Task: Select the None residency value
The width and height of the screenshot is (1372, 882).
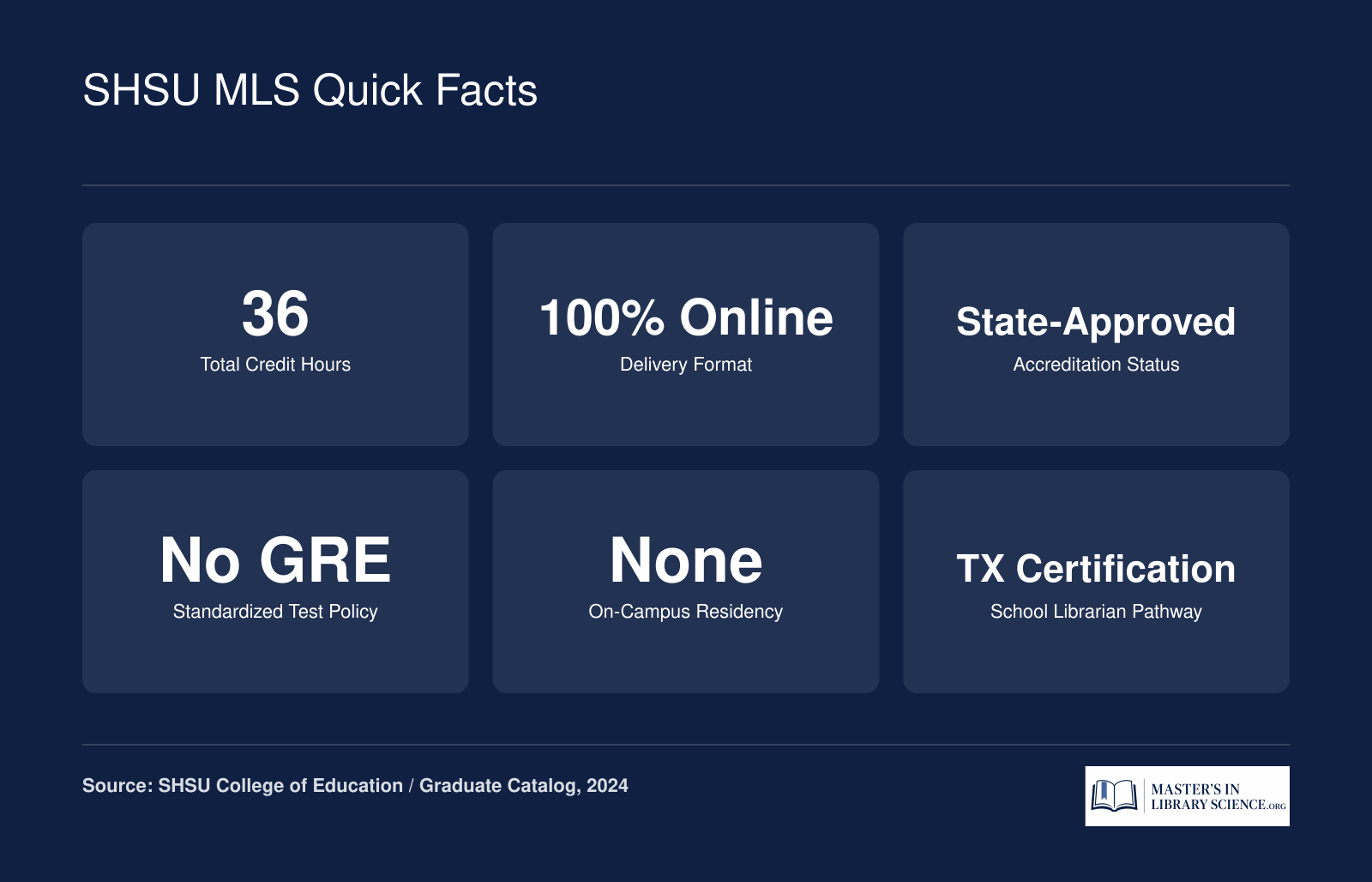Action: click(686, 560)
